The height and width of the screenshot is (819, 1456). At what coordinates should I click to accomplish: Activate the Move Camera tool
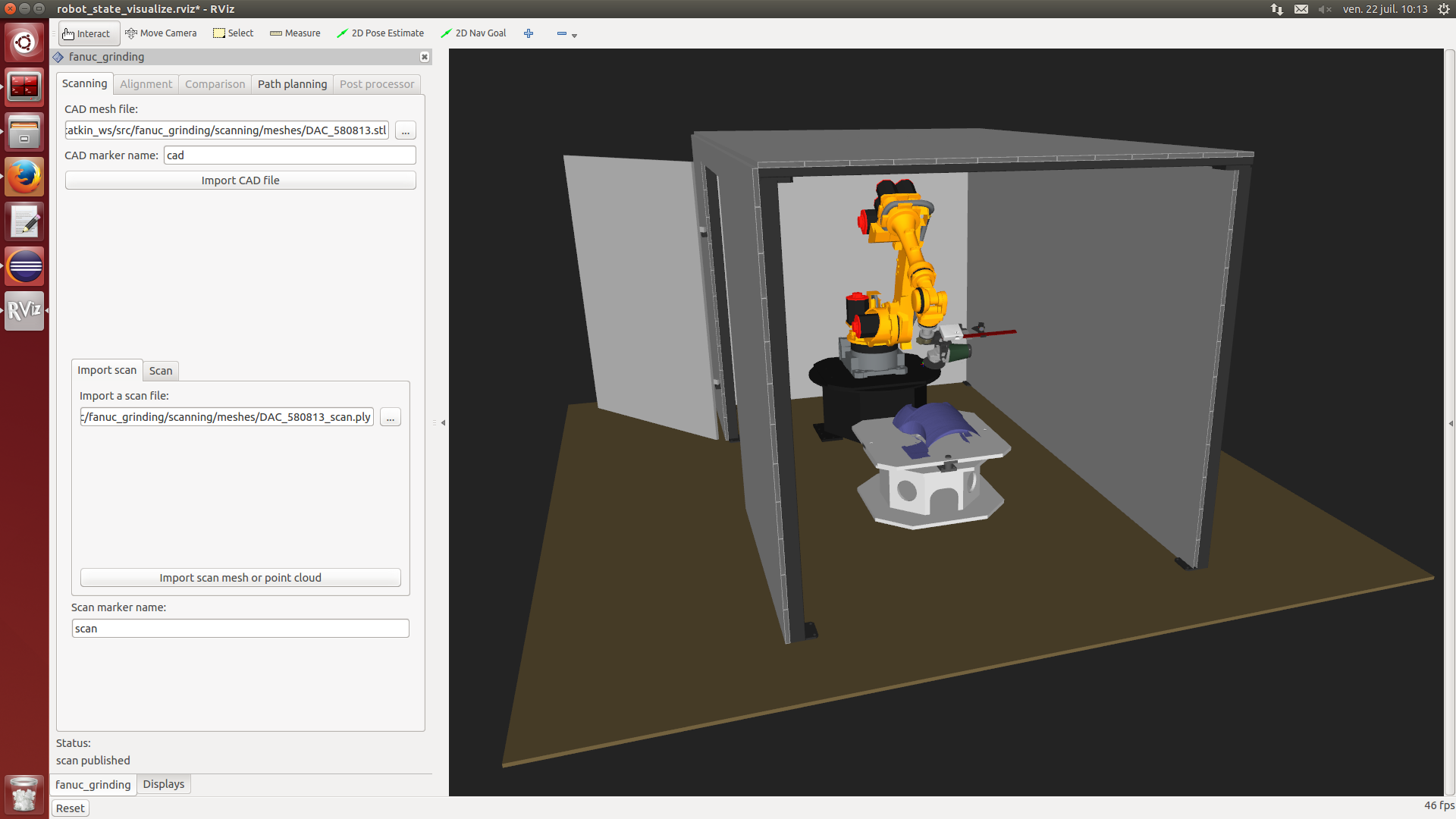click(x=161, y=33)
